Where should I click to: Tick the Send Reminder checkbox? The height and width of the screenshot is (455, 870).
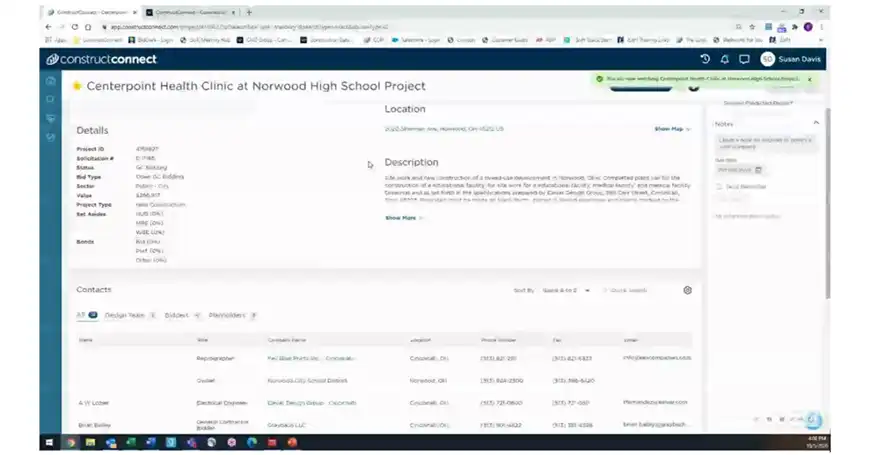(718, 186)
